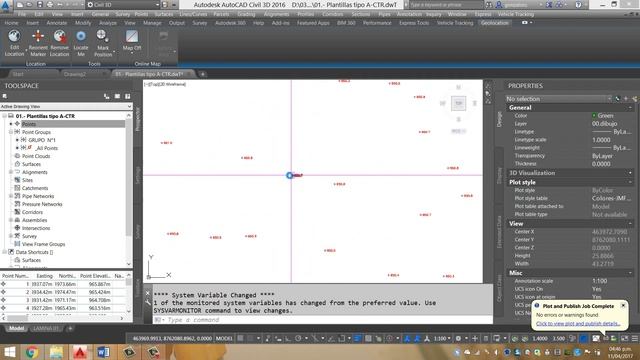Open the No selection dropdown in Properties
The image size is (640, 360).
coord(558,99)
